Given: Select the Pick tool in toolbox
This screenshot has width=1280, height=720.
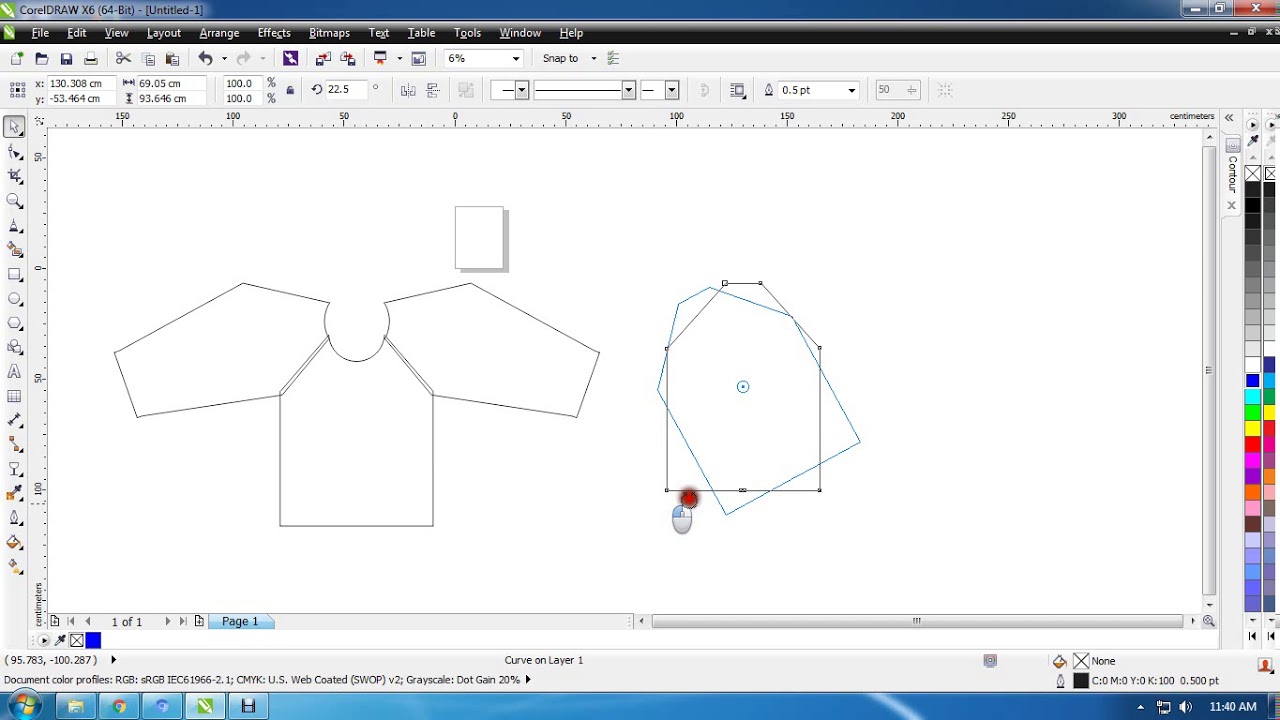Looking at the screenshot, I should (15, 127).
